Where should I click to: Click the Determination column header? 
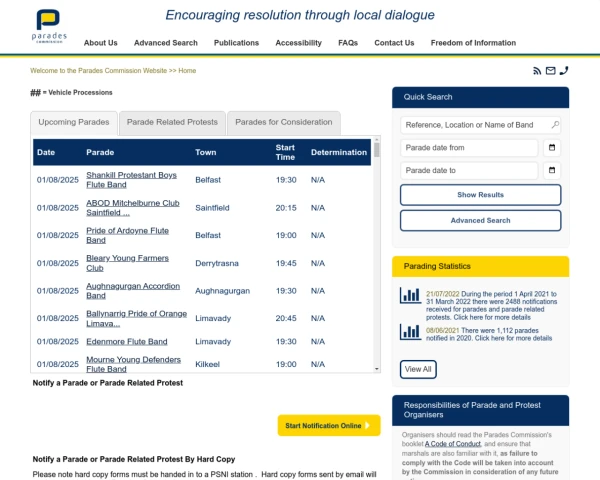339,152
